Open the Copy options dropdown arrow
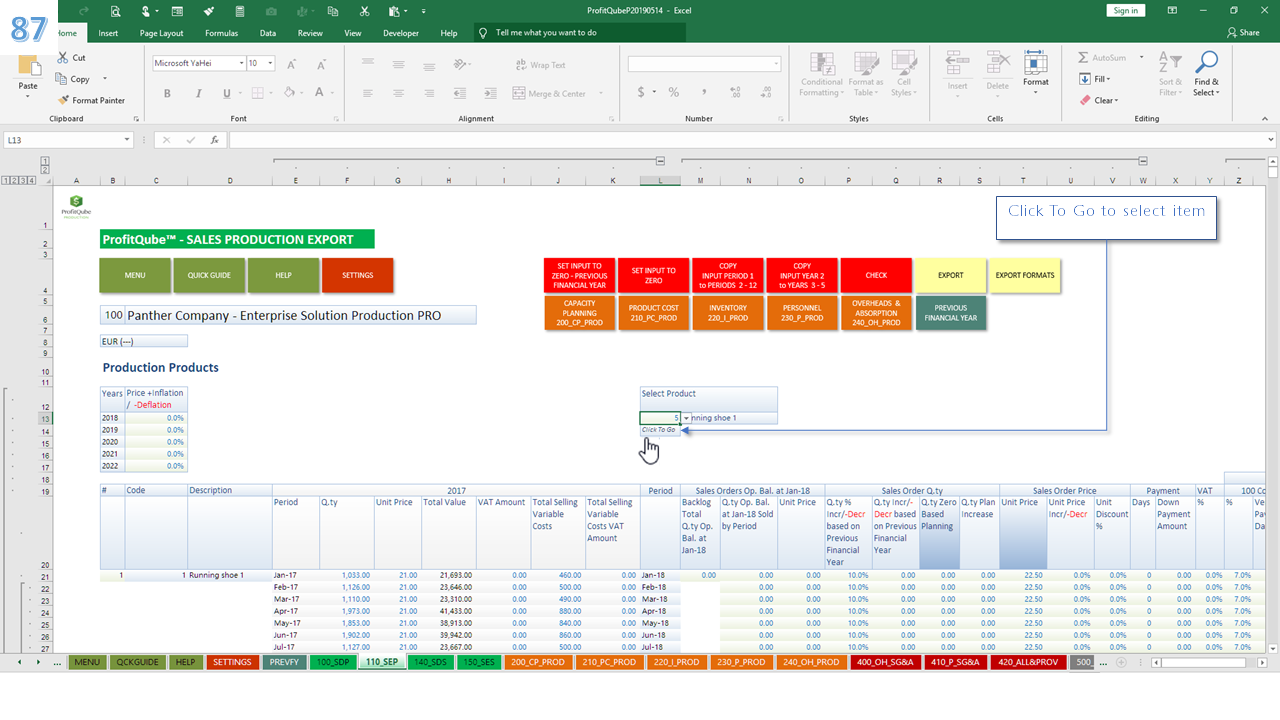This screenshot has width=1280, height=720. click(104, 79)
